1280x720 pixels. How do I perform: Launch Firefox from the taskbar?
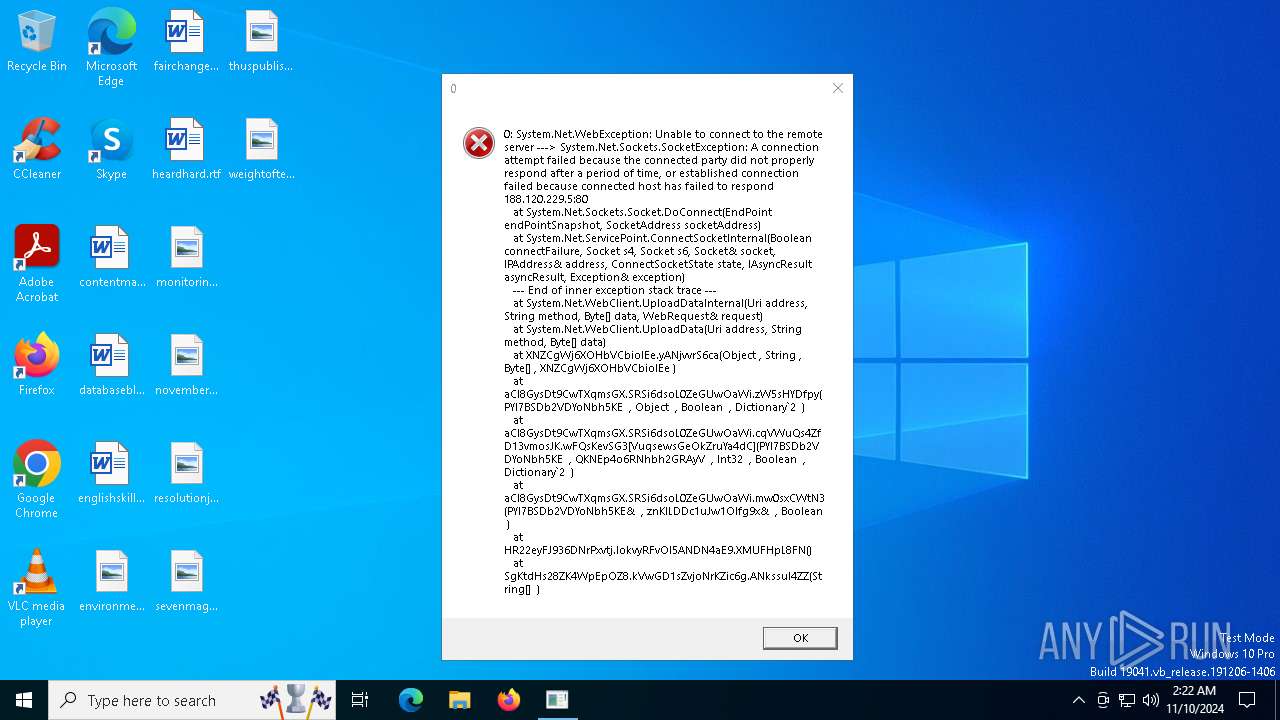coord(509,700)
